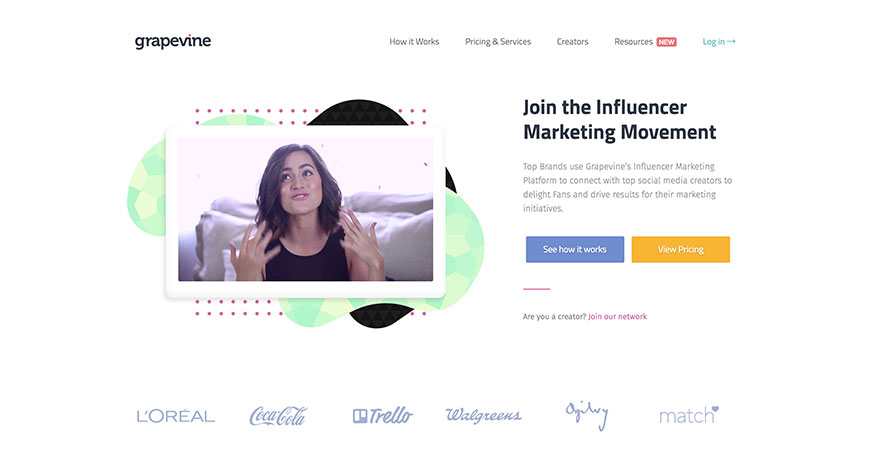Click the L'Oréal brand logo
Screen dimensions: 870x470
(175, 416)
